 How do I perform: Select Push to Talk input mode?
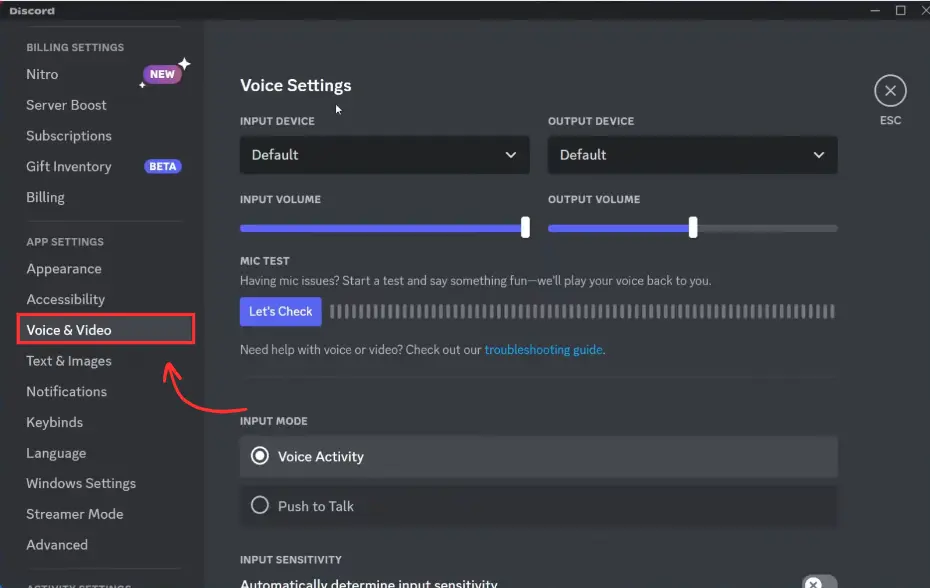click(539, 506)
